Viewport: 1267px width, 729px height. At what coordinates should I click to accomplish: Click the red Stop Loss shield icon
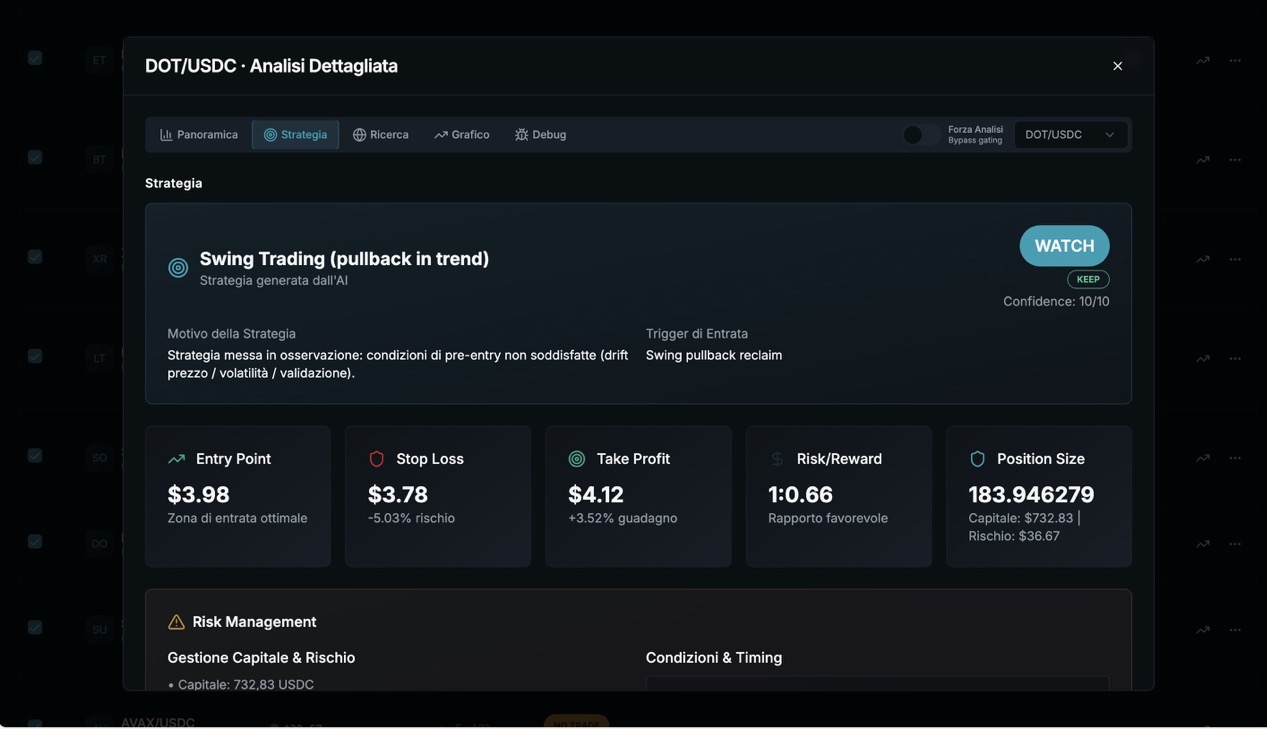377,459
